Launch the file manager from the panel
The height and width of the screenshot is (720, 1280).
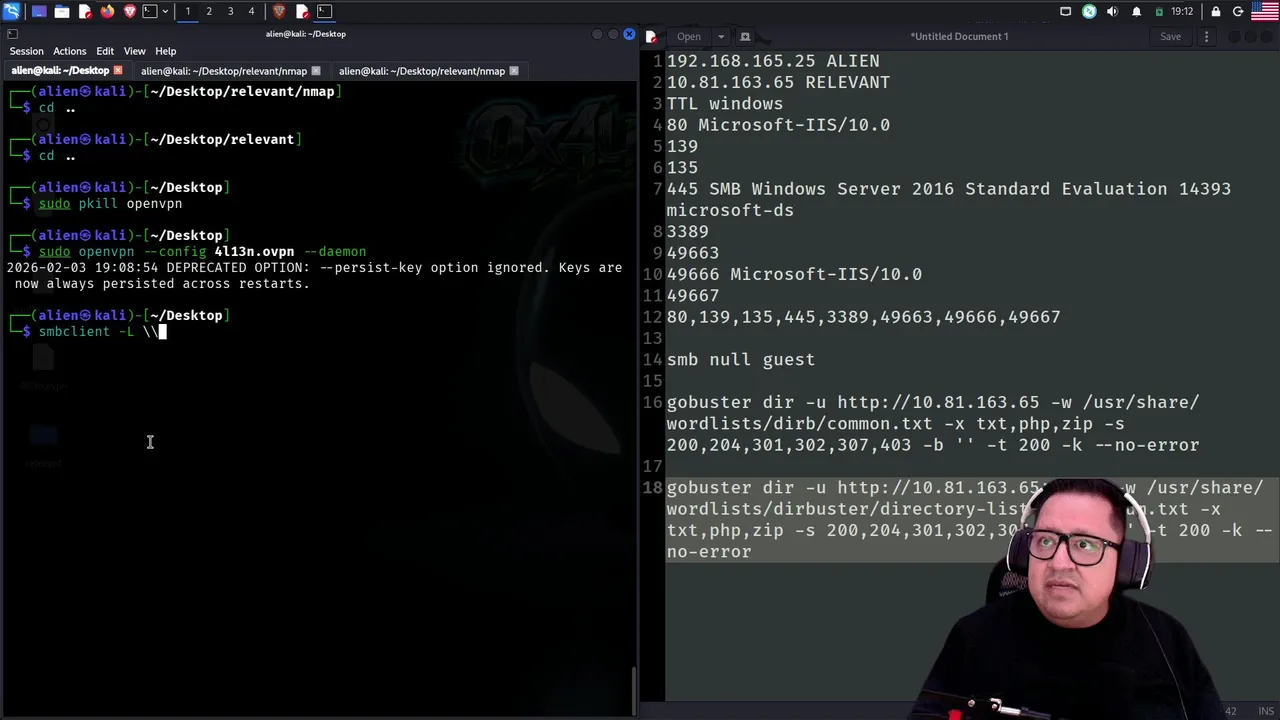click(62, 11)
